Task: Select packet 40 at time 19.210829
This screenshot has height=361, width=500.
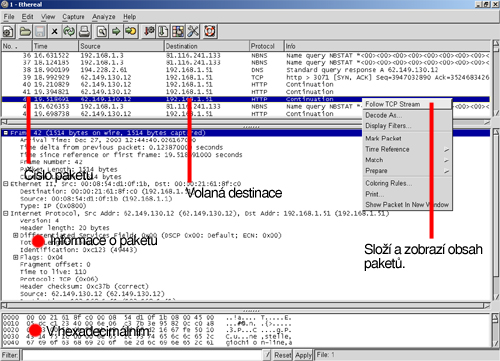Action: pyautogui.click(x=246, y=85)
